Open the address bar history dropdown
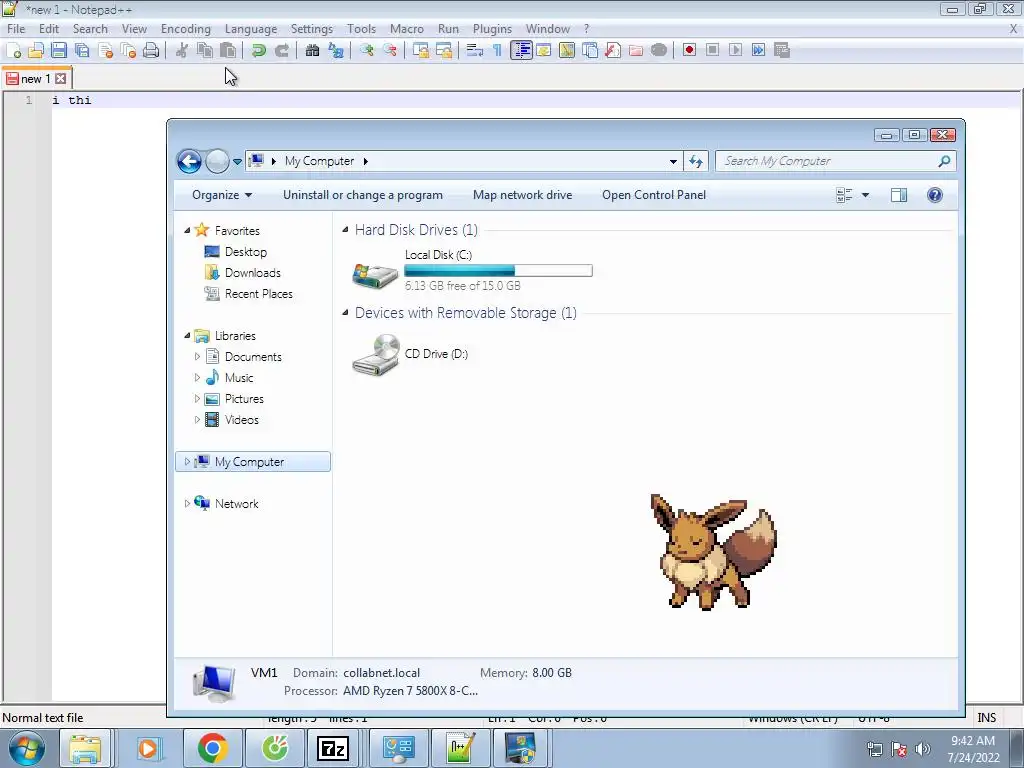Screen dimensions: 1024x768 click(x=673, y=161)
